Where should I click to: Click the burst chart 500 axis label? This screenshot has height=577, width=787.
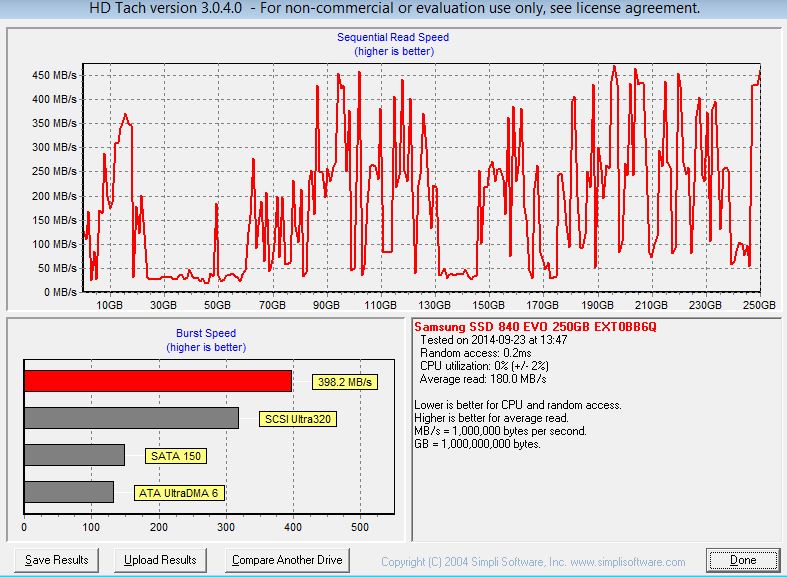(x=360, y=527)
